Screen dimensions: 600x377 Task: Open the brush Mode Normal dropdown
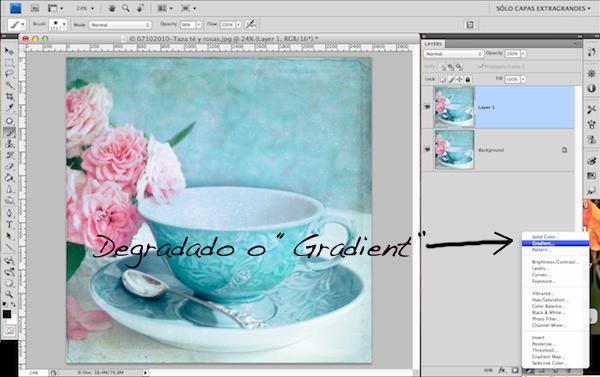coord(120,25)
